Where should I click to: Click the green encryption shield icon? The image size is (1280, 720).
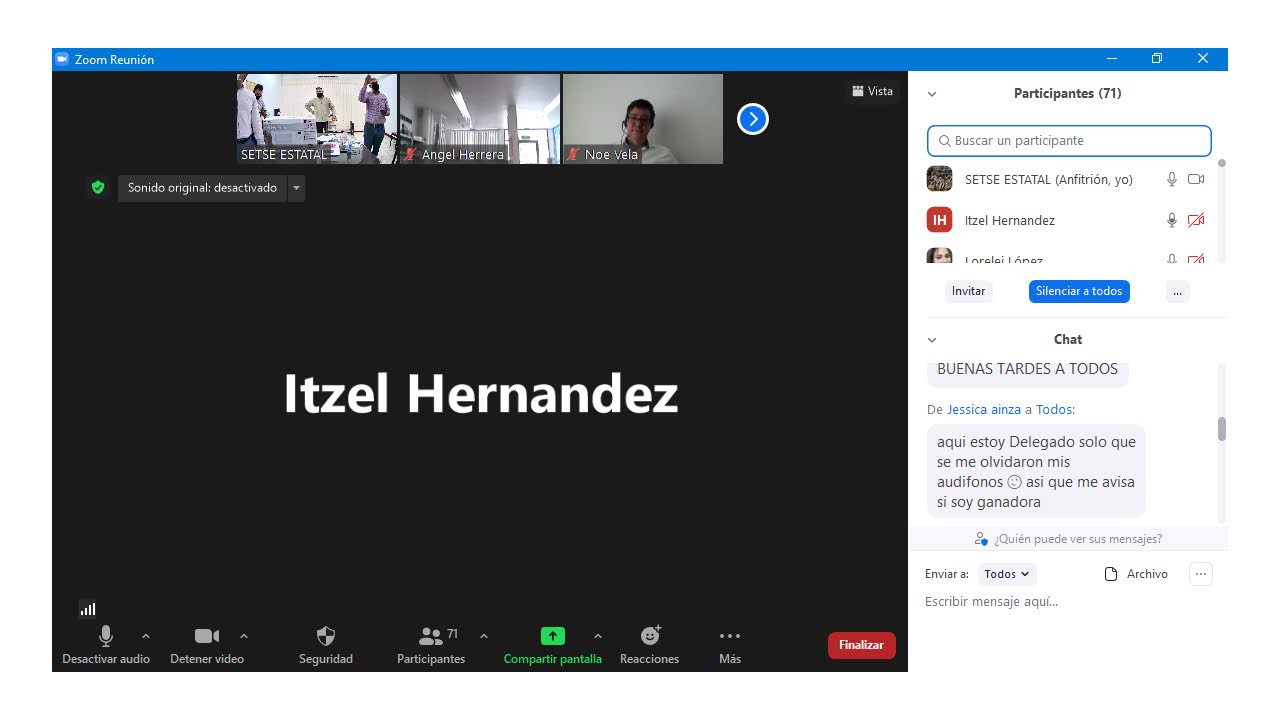[97, 187]
